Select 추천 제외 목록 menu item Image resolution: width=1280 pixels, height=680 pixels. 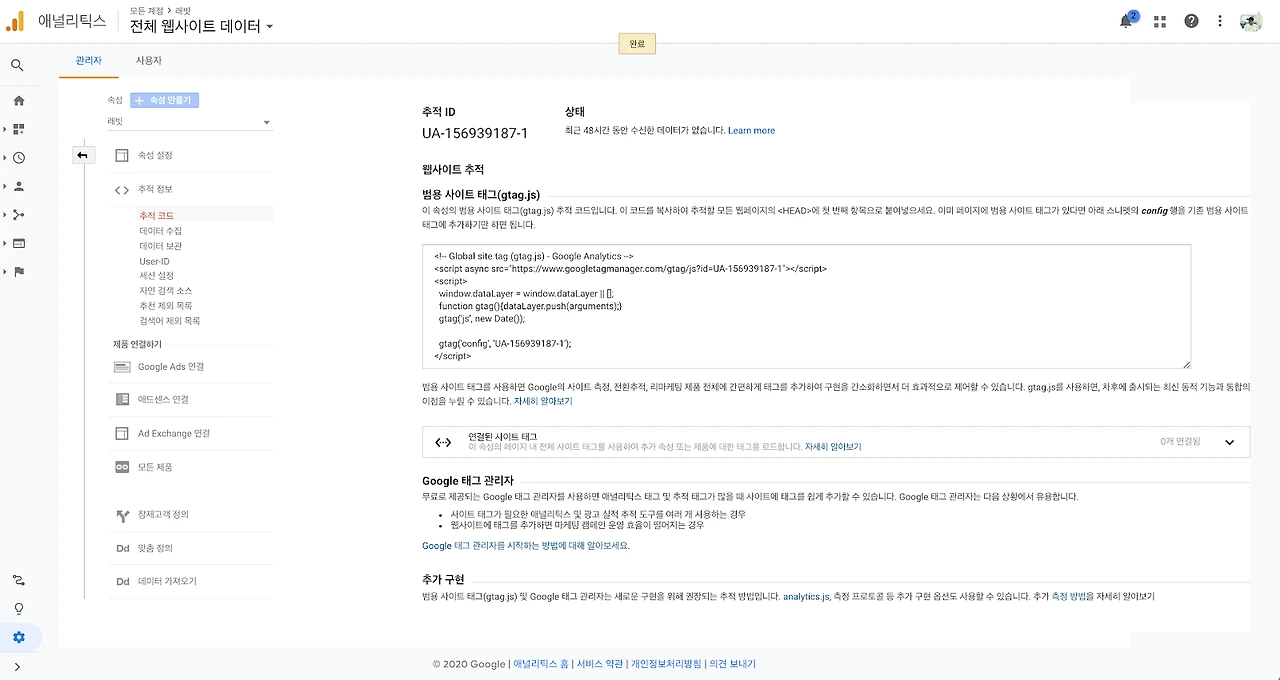[x=165, y=306]
